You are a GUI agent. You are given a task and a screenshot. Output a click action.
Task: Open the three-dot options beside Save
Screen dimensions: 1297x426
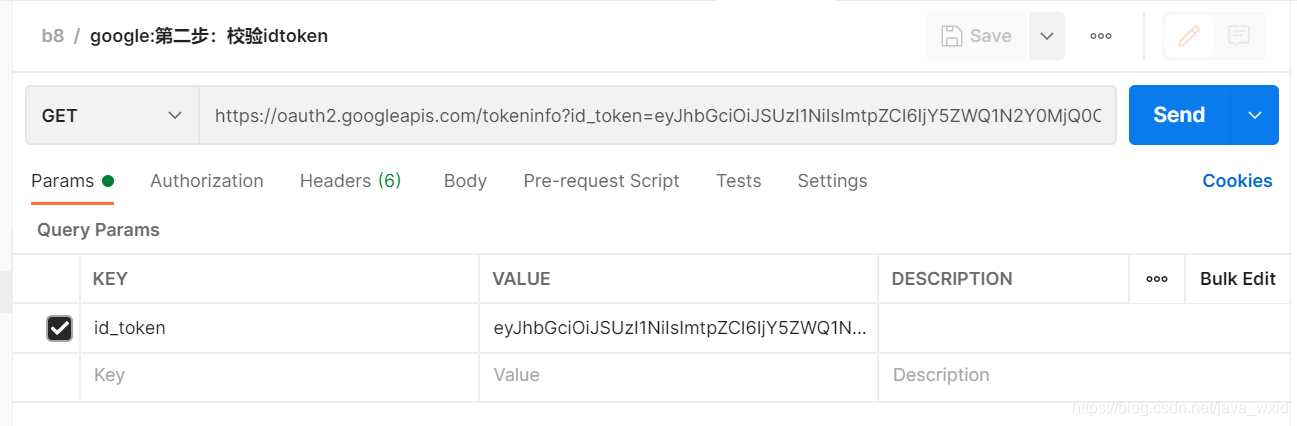[1101, 36]
